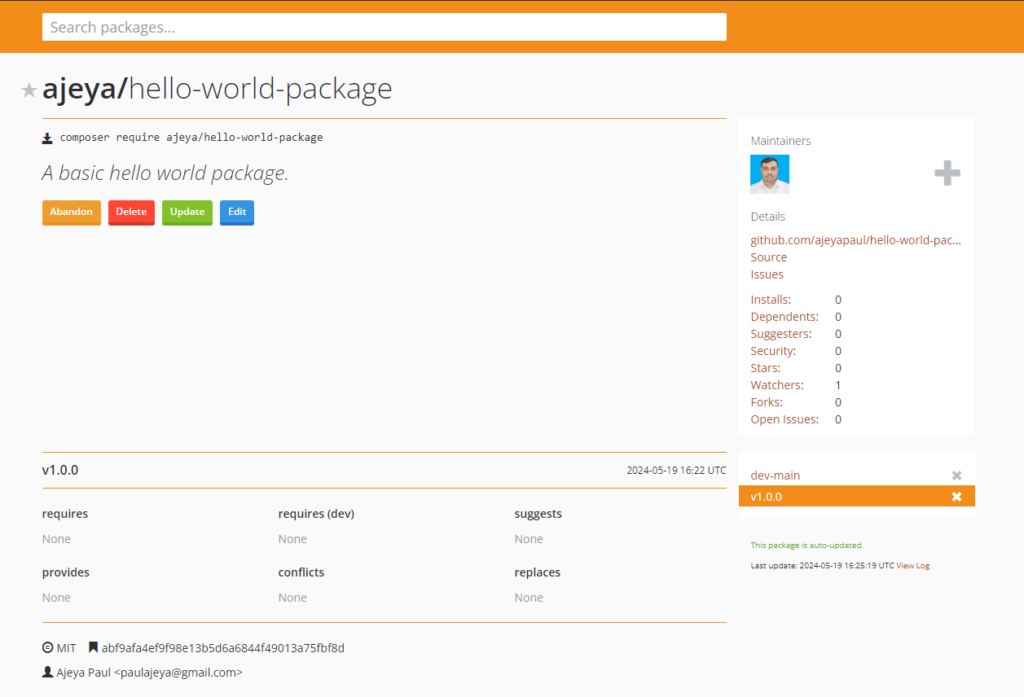Click the star icon beside package name

point(29,91)
